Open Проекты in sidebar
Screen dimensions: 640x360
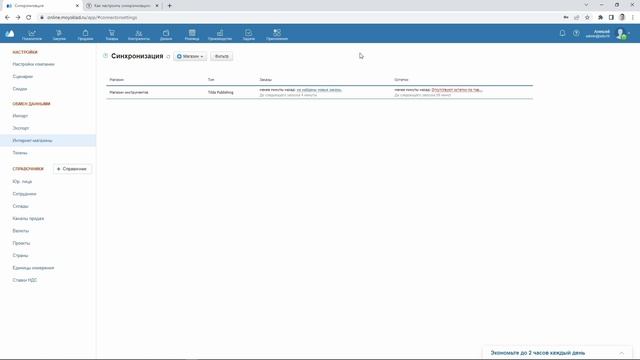(21, 243)
